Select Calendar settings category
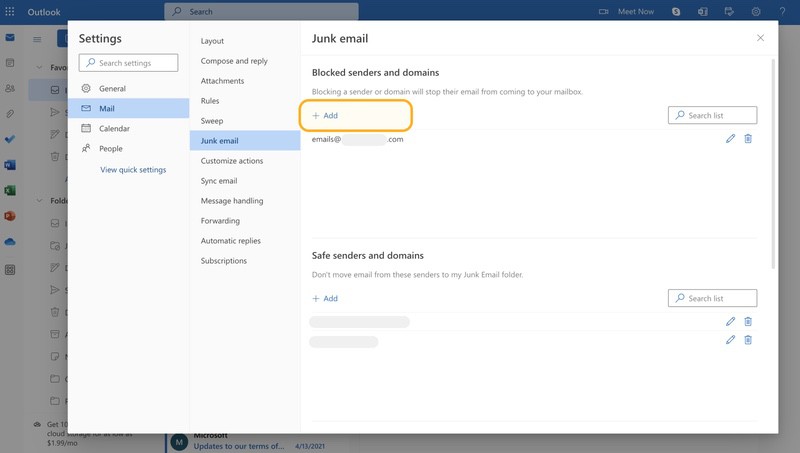 coord(129,129)
